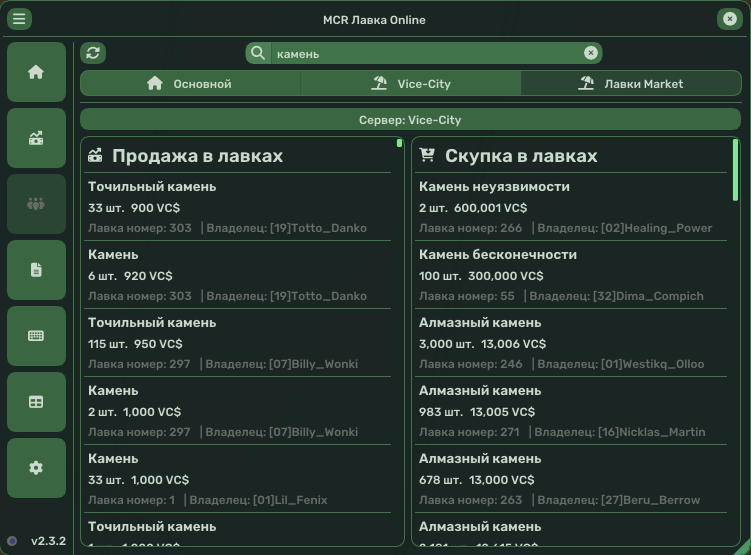
Task: Click the cart icon beside Скупка в лавках
Action: (427, 154)
